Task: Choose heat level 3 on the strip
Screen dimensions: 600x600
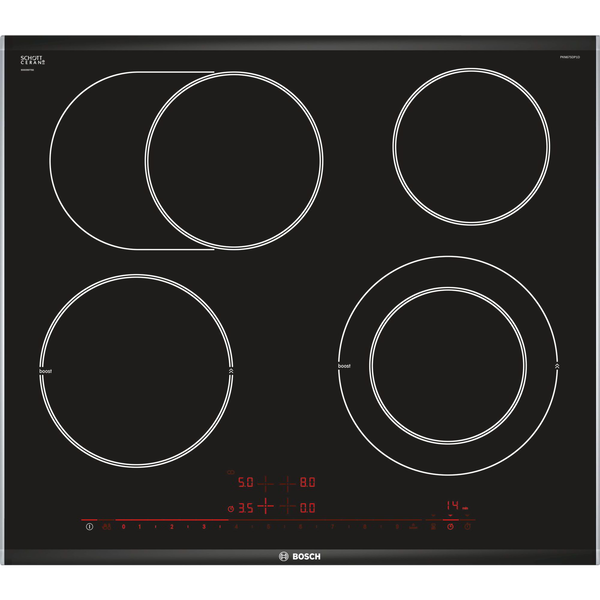Action: pyautogui.click(x=204, y=527)
